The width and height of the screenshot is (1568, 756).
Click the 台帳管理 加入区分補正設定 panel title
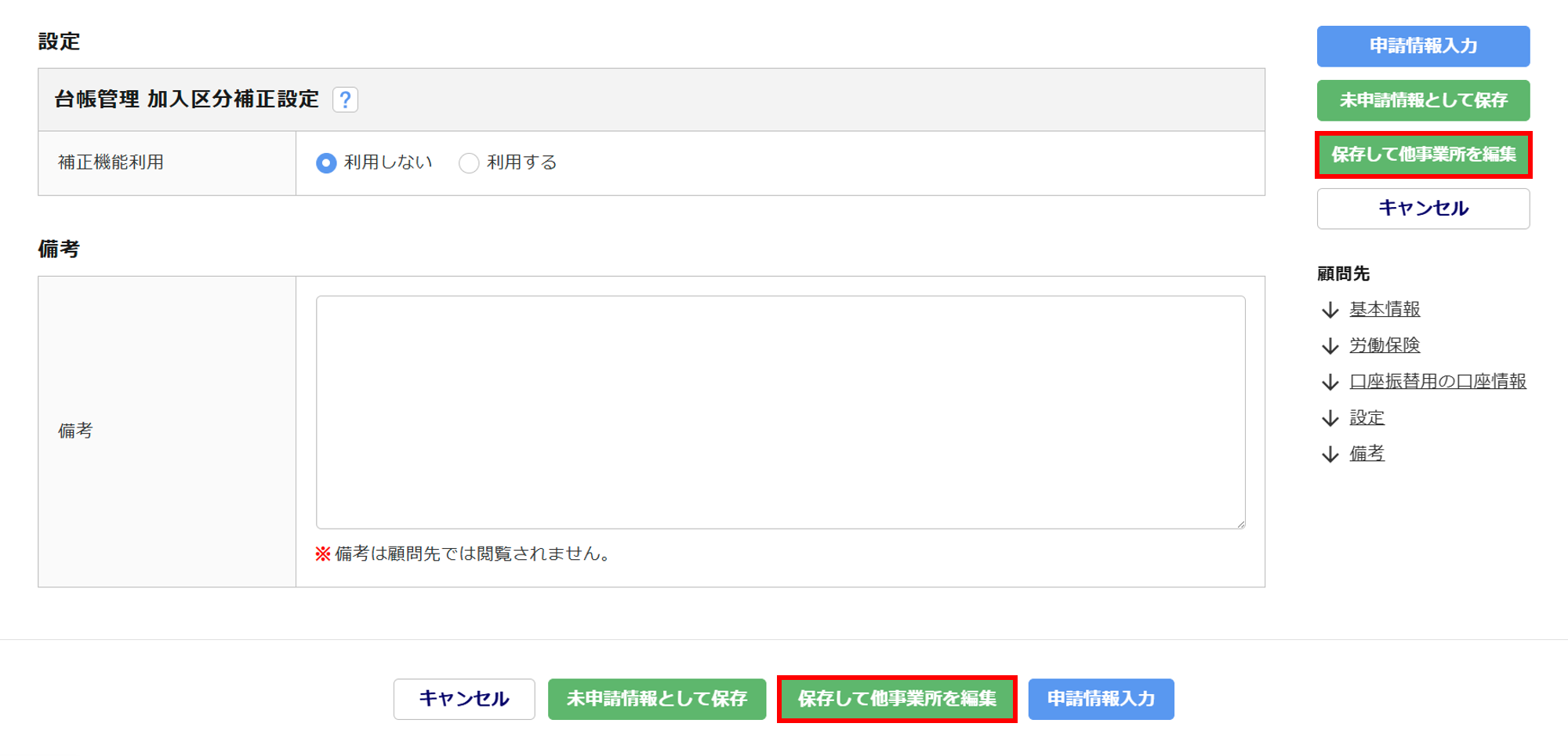[x=187, y=100]
